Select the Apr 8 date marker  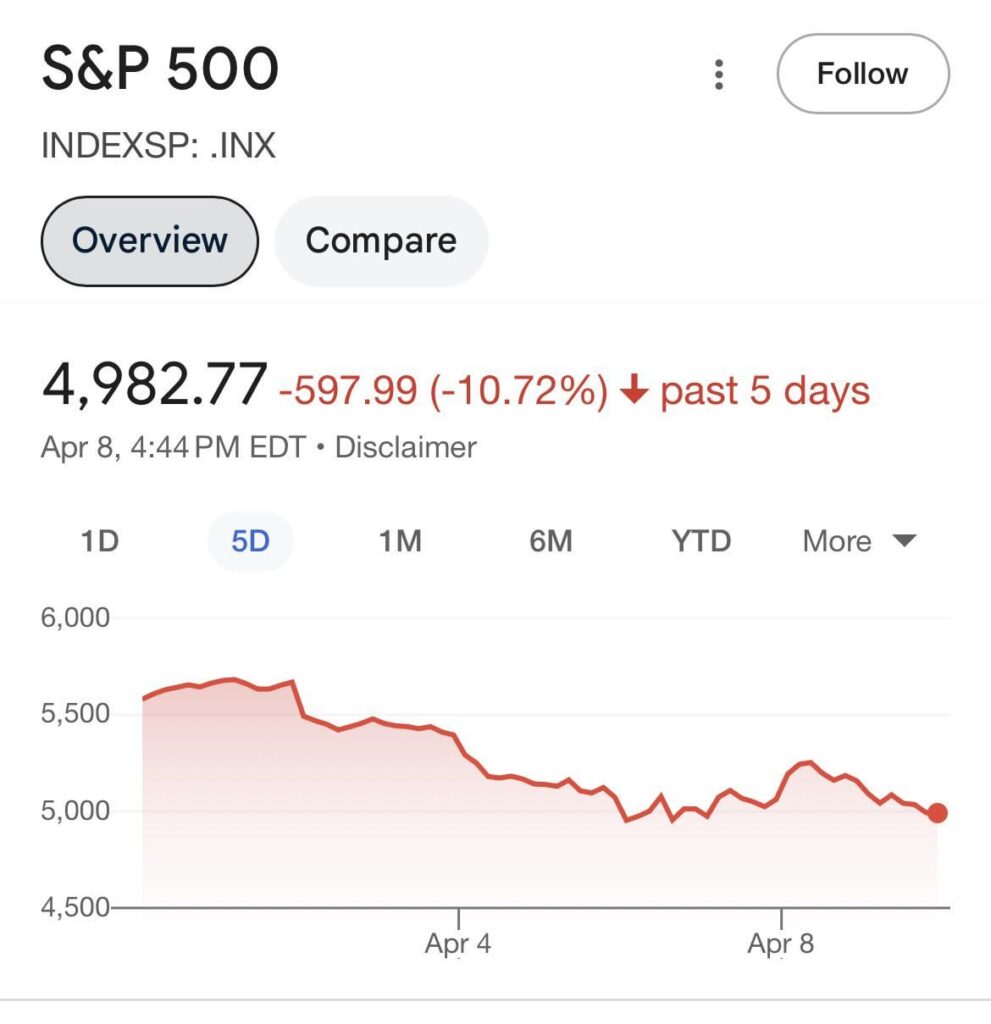tap(781, 943)
